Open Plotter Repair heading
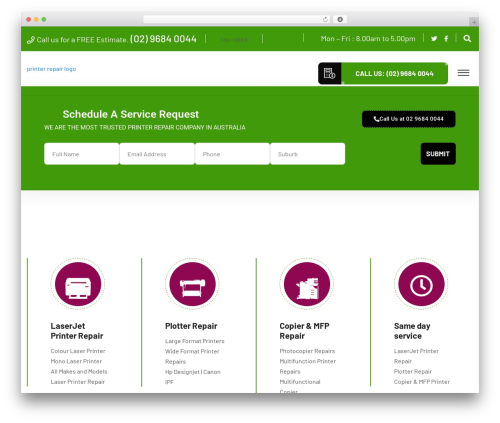 (191, 326)
